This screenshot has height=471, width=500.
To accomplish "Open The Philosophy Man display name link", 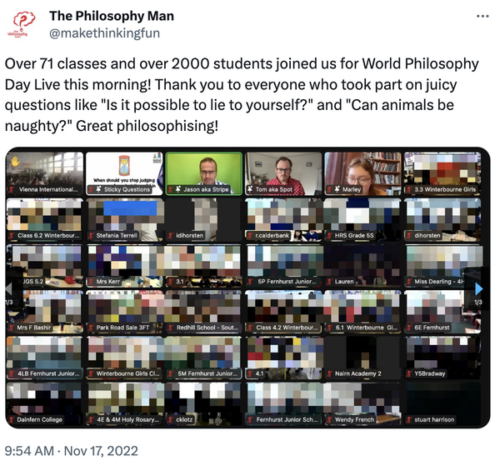I will (112, 16).
